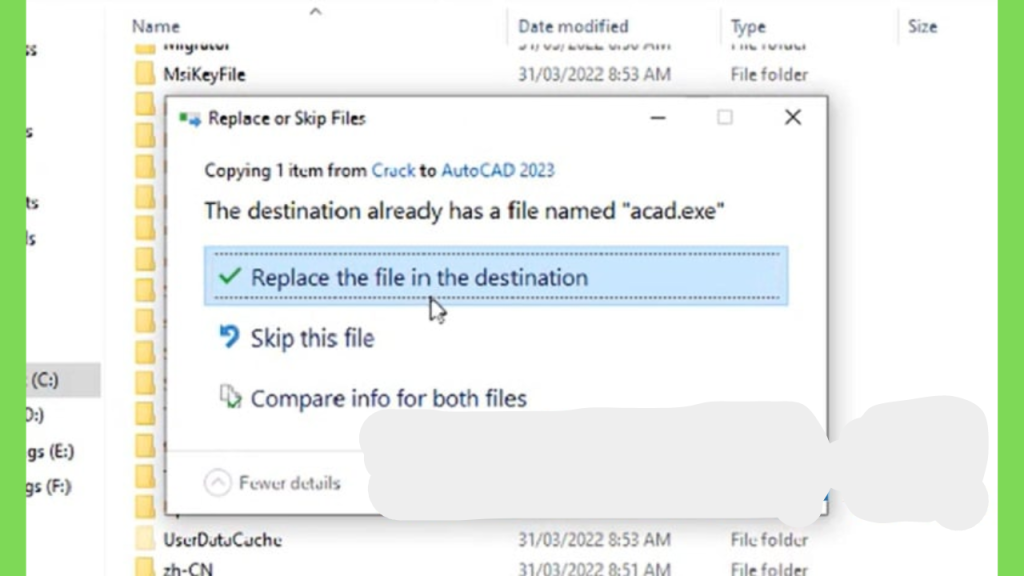Select the (F:) drive in navigation pane

pyautogui.click(x=50, y=487)
